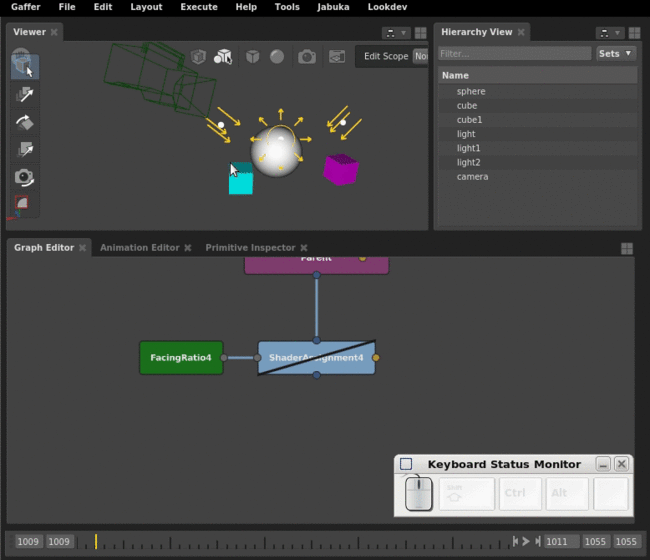Click the Name column header
The width and height of the screenshot is (650, 560).
pos(537,75)
